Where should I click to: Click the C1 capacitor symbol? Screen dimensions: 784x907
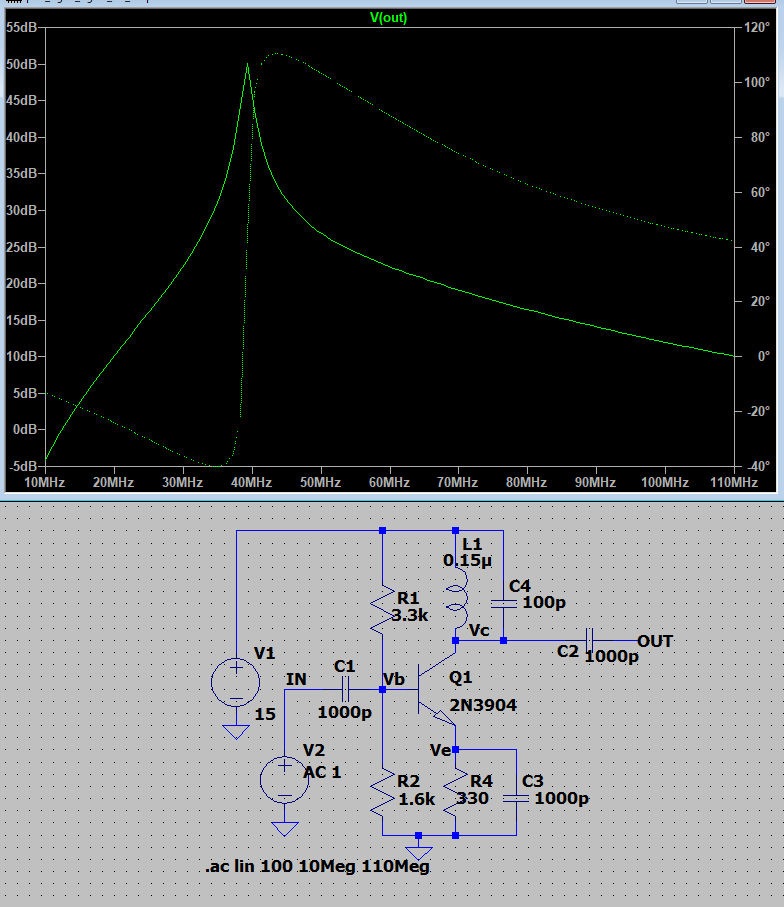[x=345, y=689]
